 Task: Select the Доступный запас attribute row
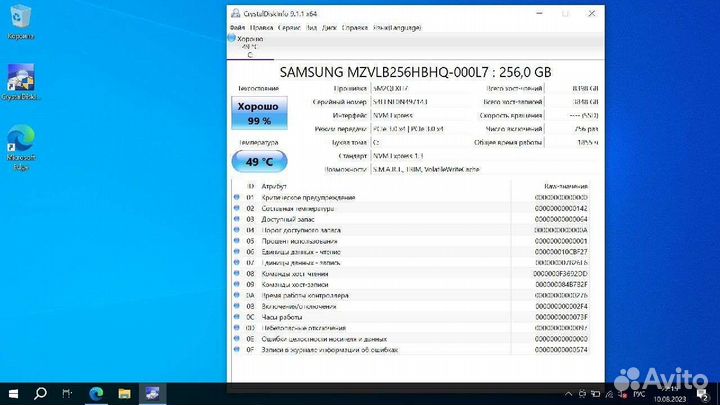click(x=411, y=219)
